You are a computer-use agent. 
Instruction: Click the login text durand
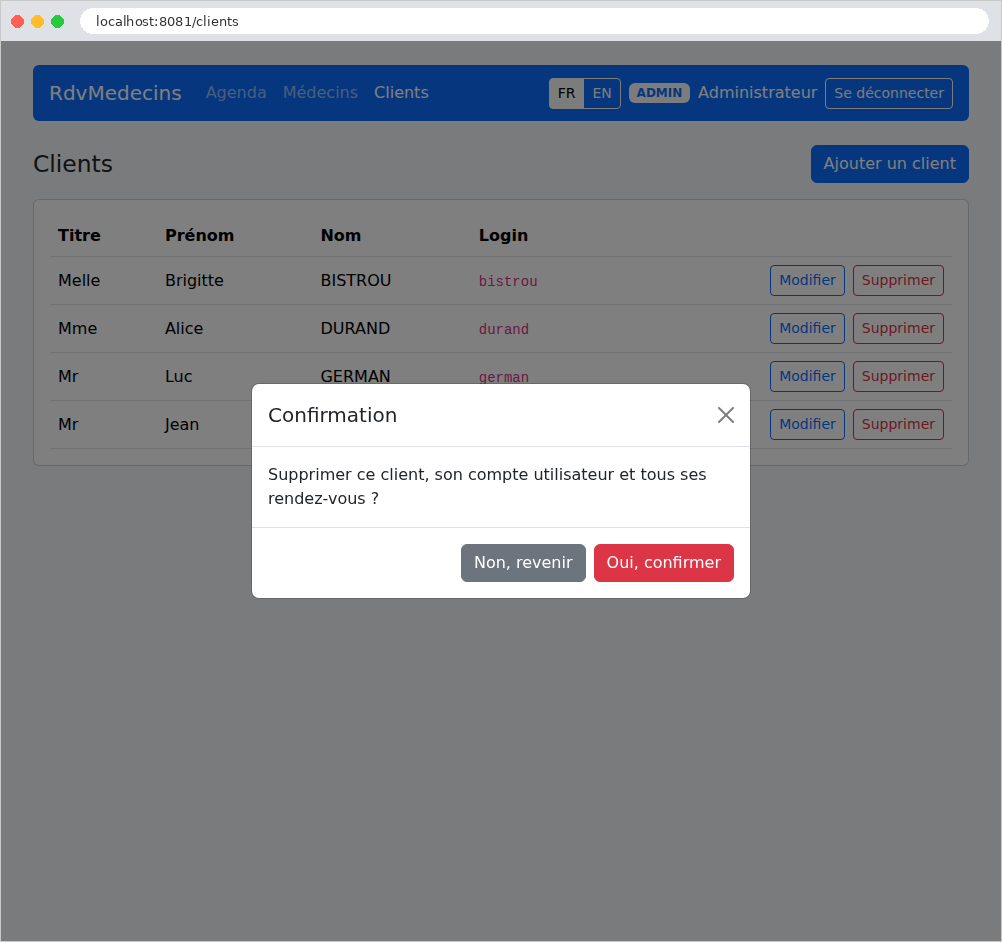click(504, 329)
